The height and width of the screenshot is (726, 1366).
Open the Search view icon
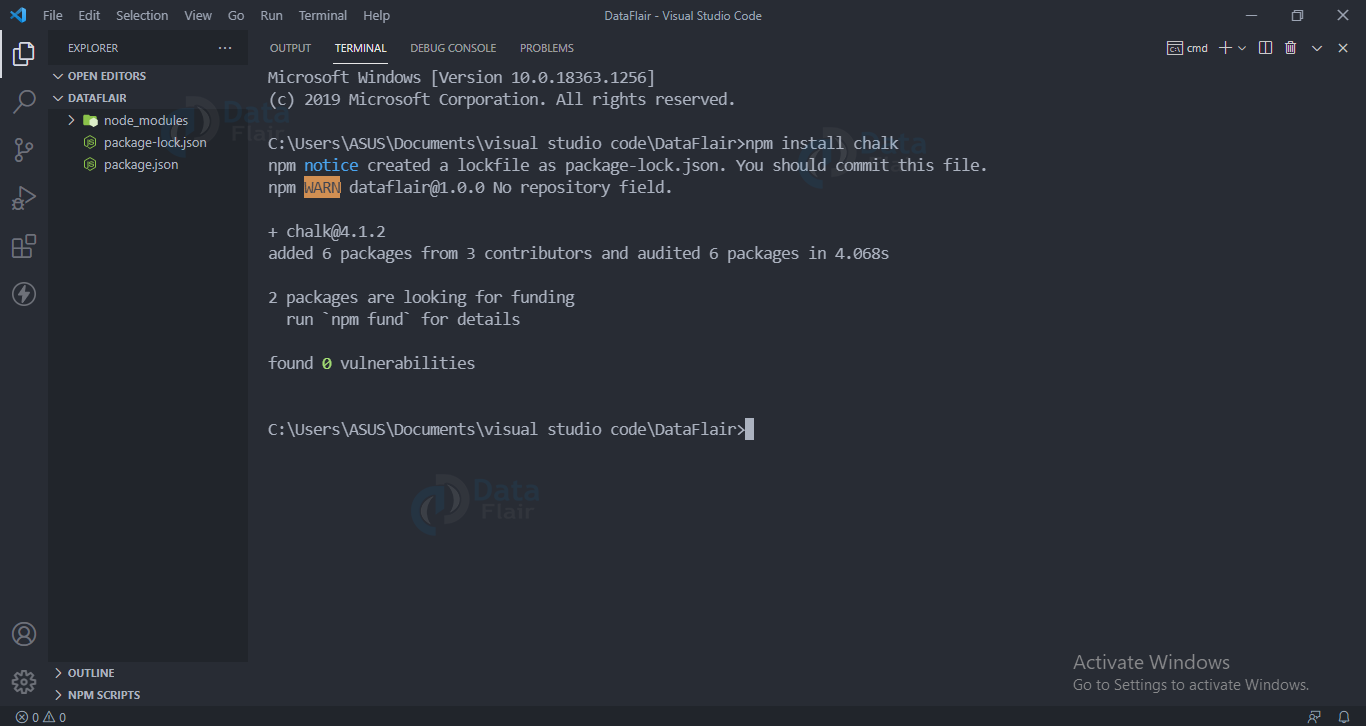[24, 102]
